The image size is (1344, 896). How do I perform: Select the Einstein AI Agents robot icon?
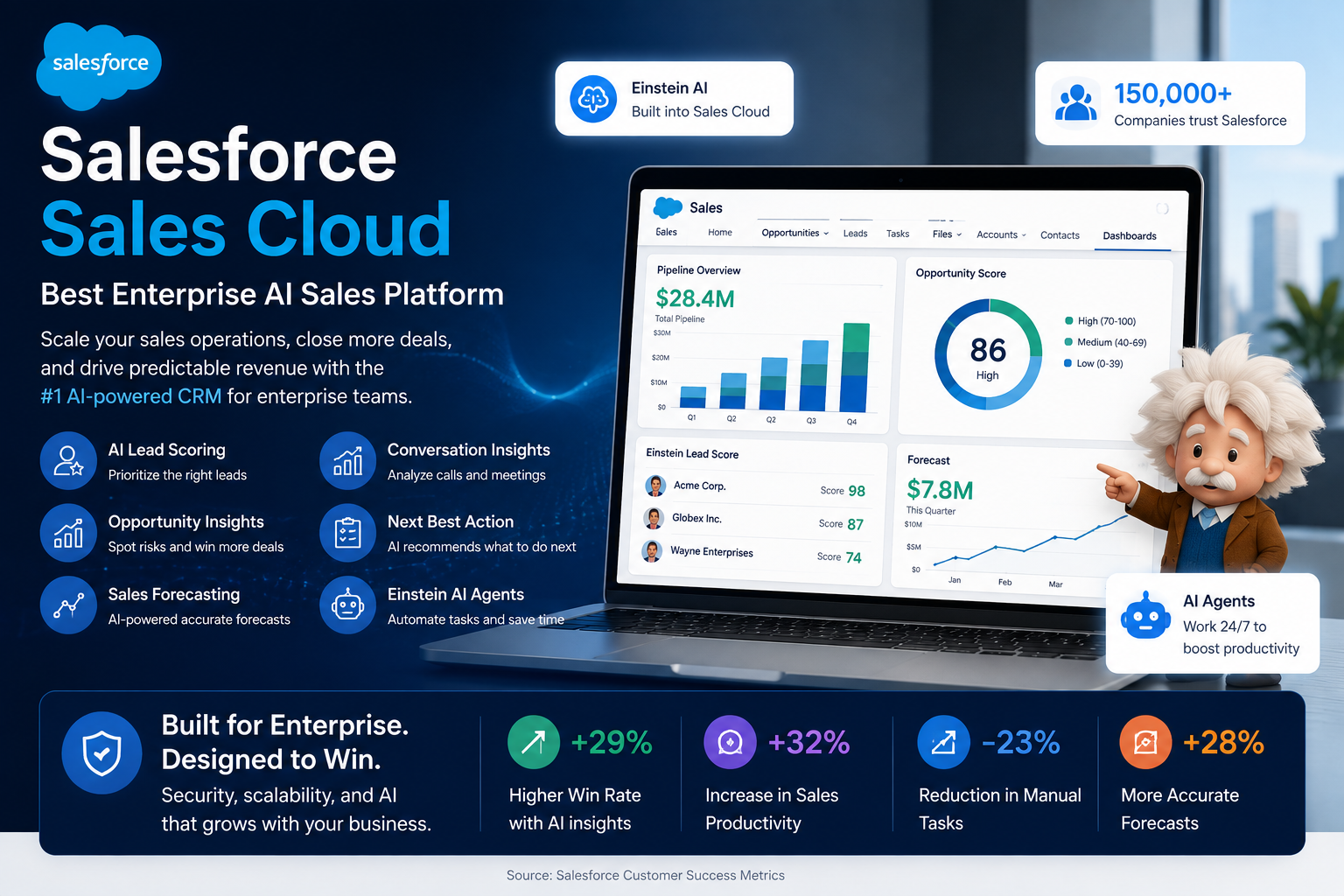pyautogui.click(x=347, y=605)
